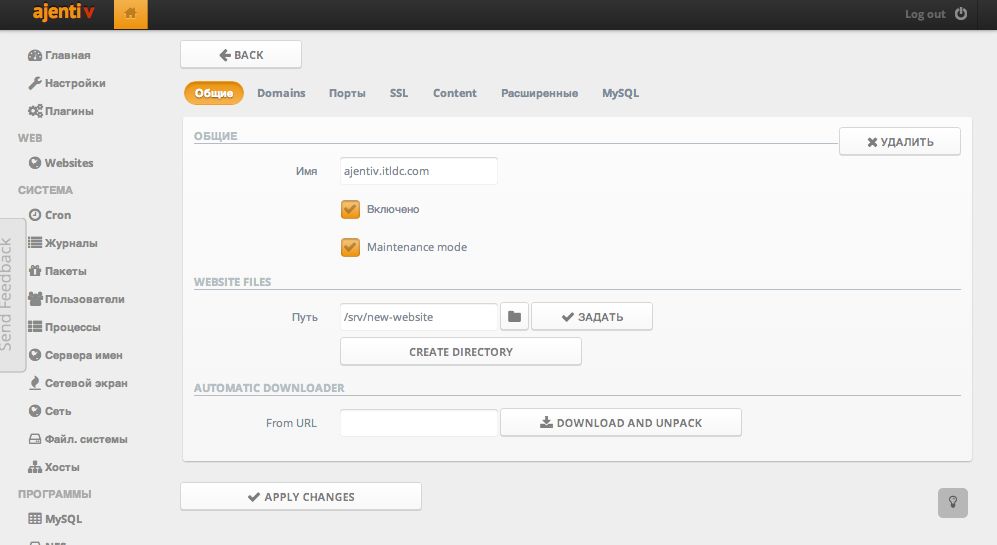This screenshot has width=997, height=545.
Task: Open Пользователи in the sidebar
Action: pos(76,299)
